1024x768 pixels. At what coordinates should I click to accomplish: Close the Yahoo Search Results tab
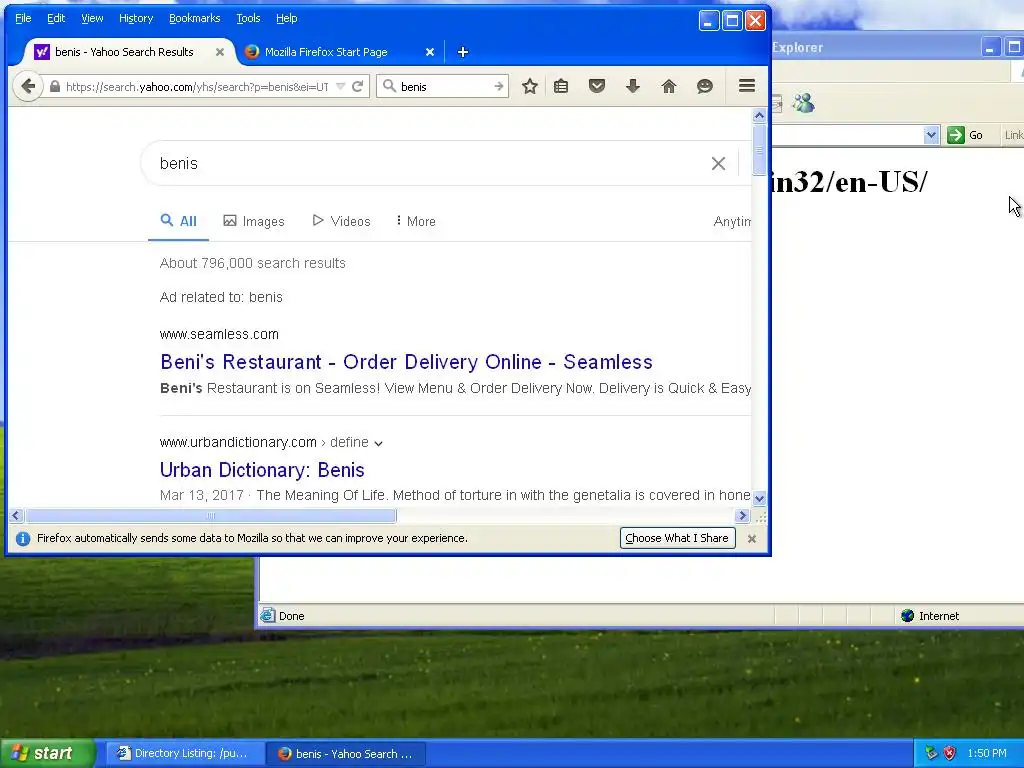pos(220,52)
